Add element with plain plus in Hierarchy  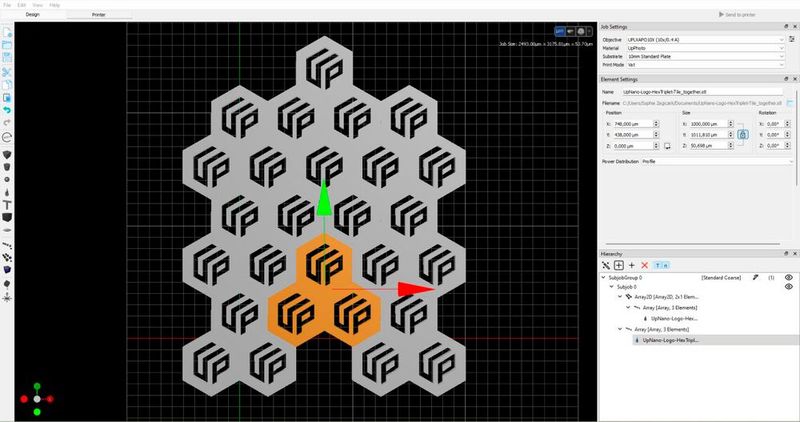[632, 265]
